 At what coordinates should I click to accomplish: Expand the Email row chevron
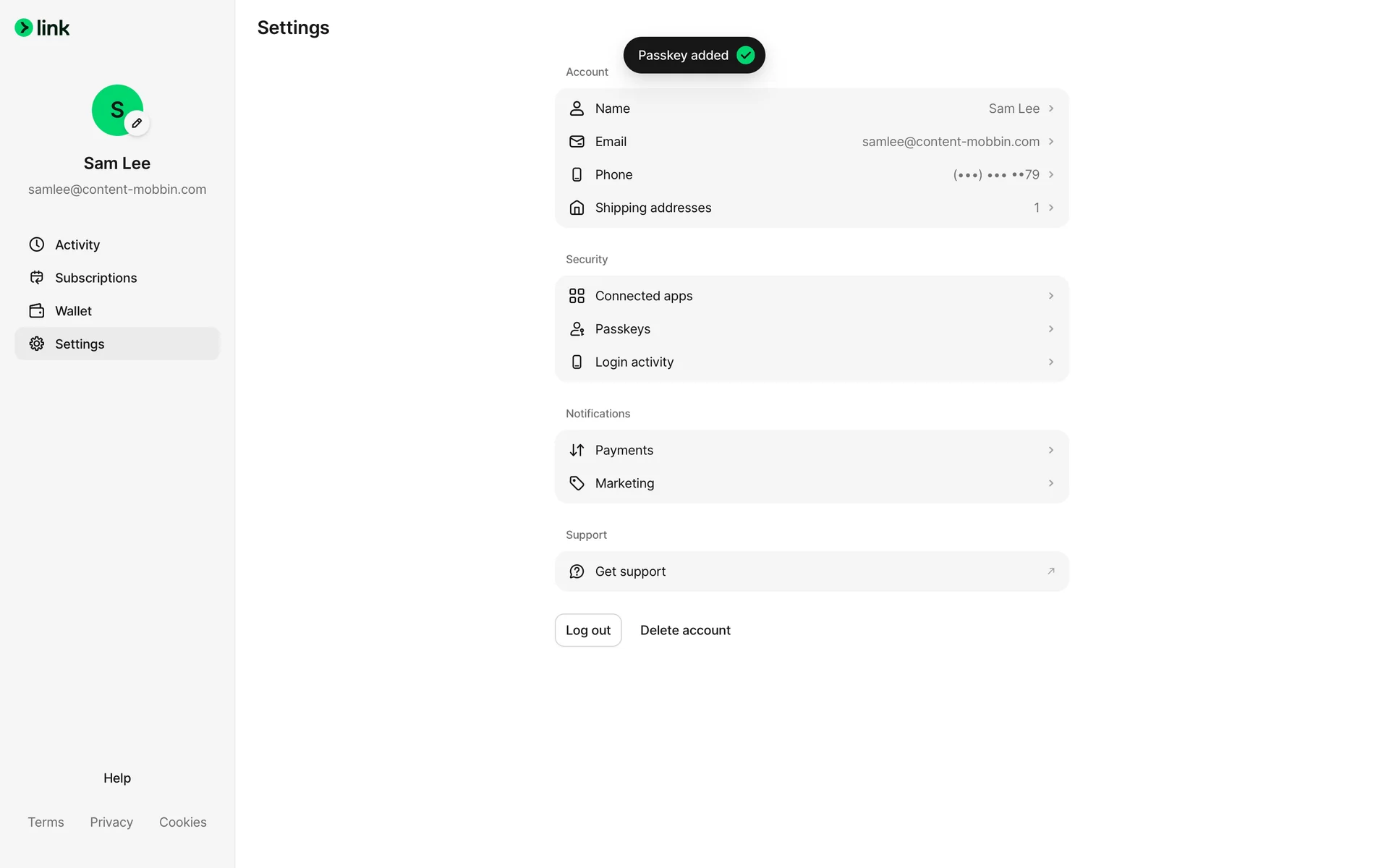(1050, 142)
